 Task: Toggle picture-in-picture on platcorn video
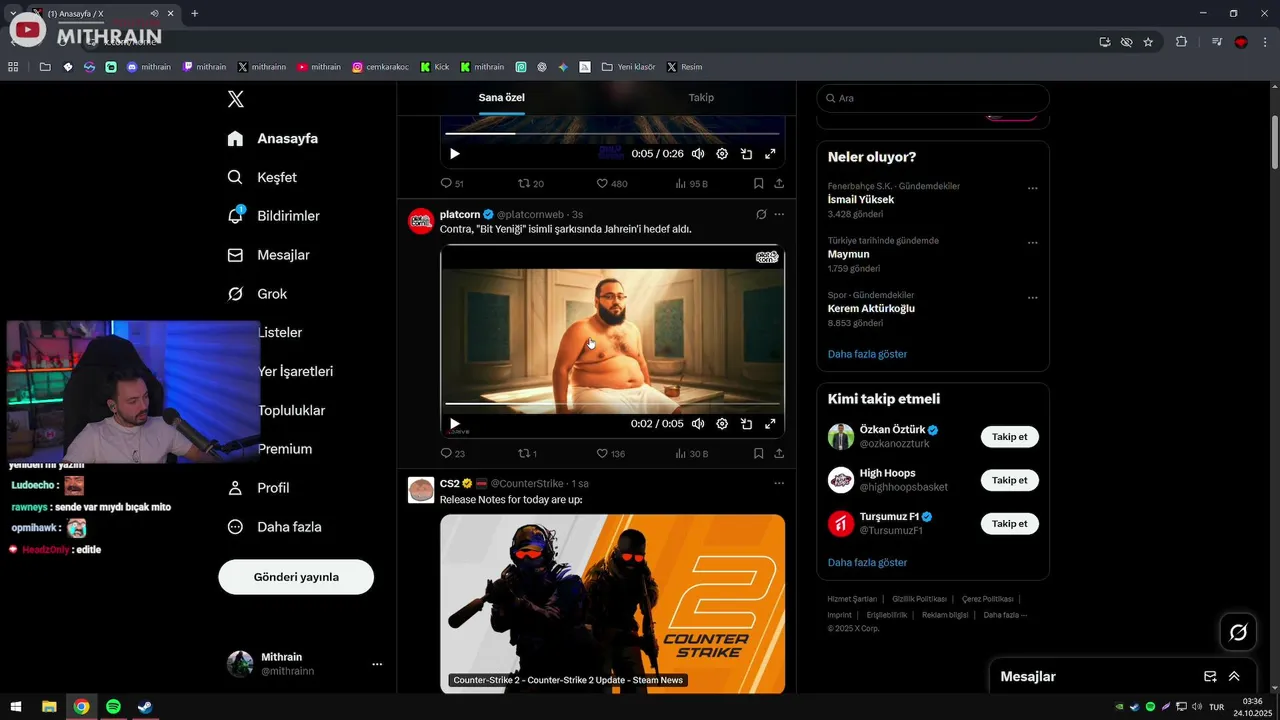click(746, 424)
